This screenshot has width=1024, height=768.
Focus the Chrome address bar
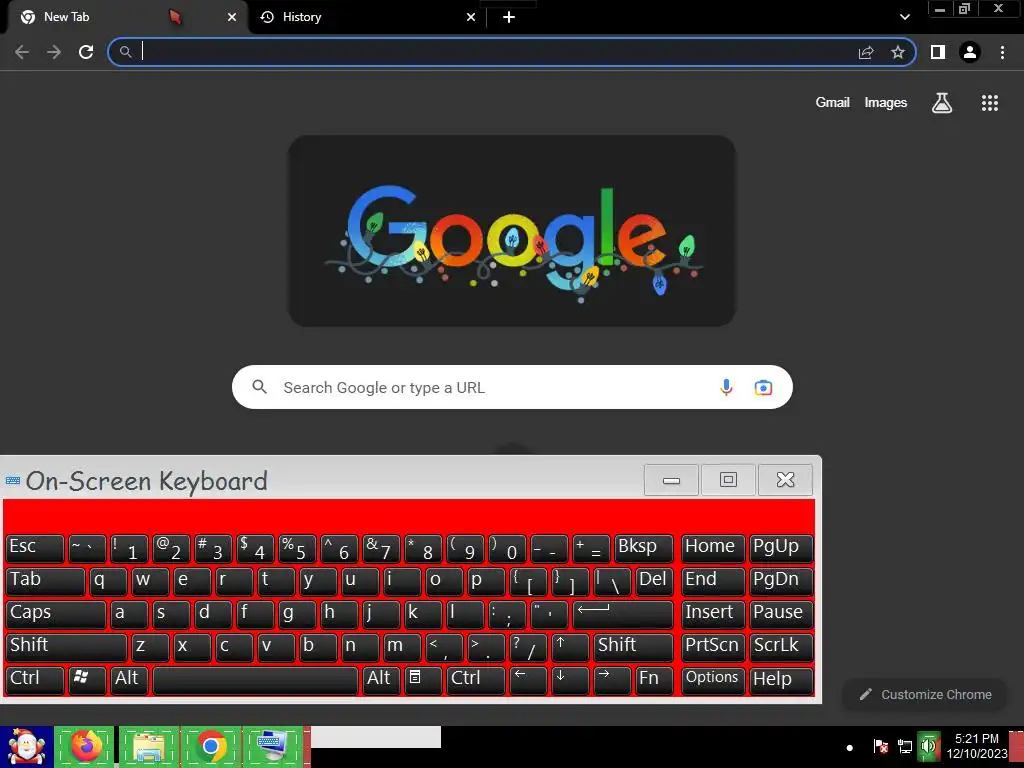(511, 52)
